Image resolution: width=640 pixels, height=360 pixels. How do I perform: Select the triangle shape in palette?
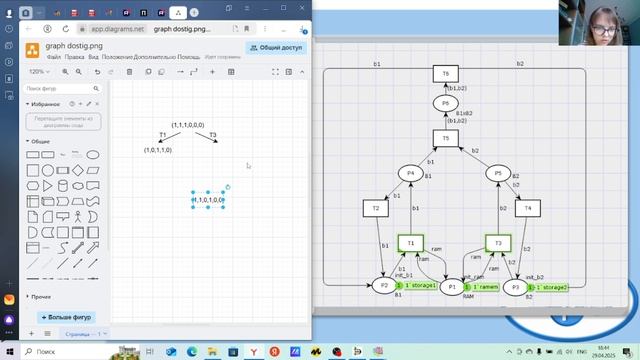point(47,186)
